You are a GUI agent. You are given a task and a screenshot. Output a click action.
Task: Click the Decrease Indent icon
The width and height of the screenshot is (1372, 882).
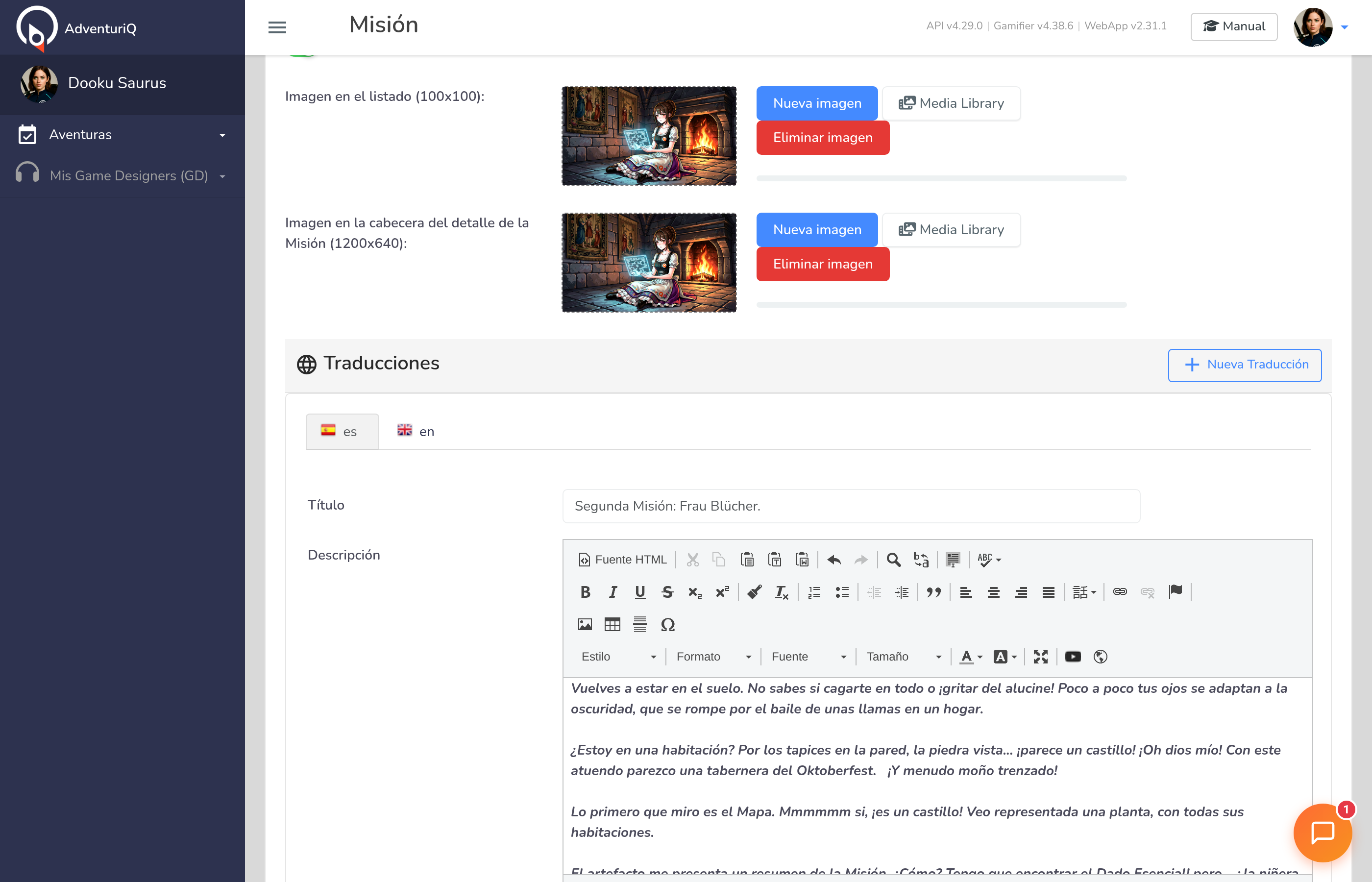(x=874, y=592)
